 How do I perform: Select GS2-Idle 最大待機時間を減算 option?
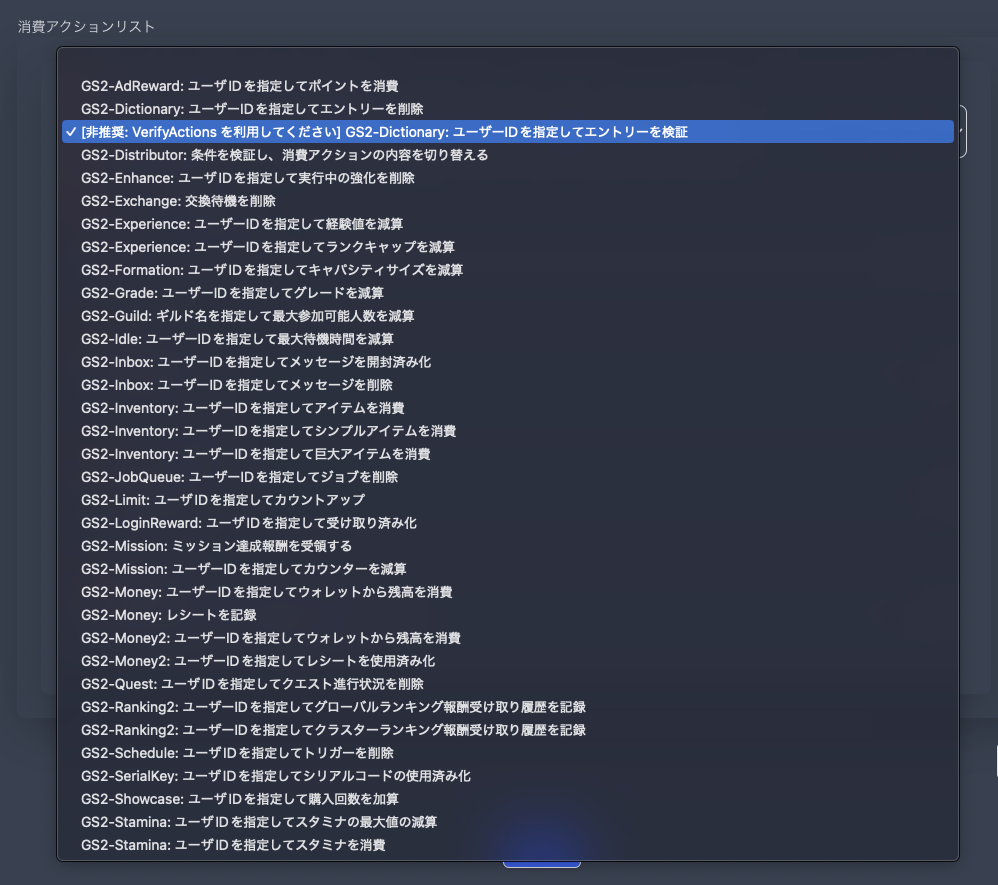(x=507, y=339)
